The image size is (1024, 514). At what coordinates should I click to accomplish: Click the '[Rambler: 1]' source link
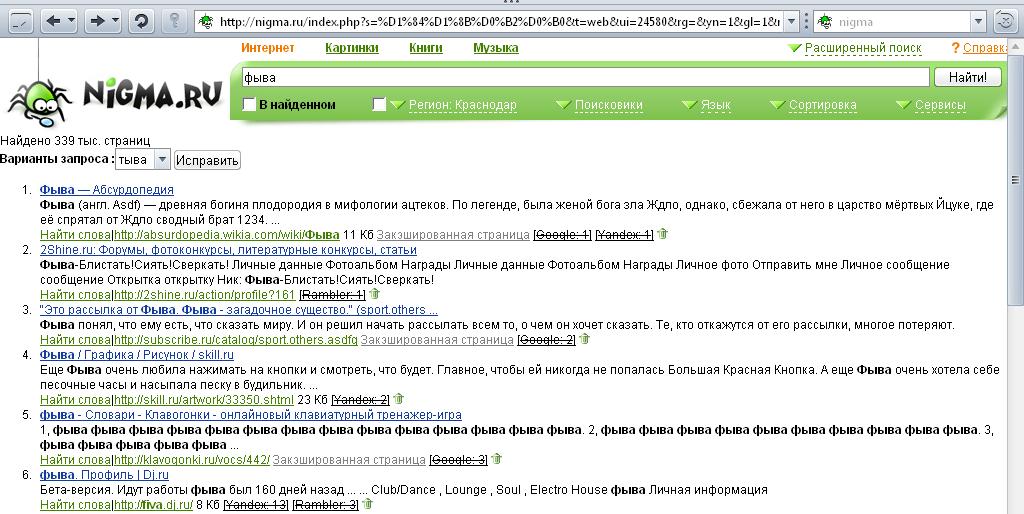tap(332, 295)
